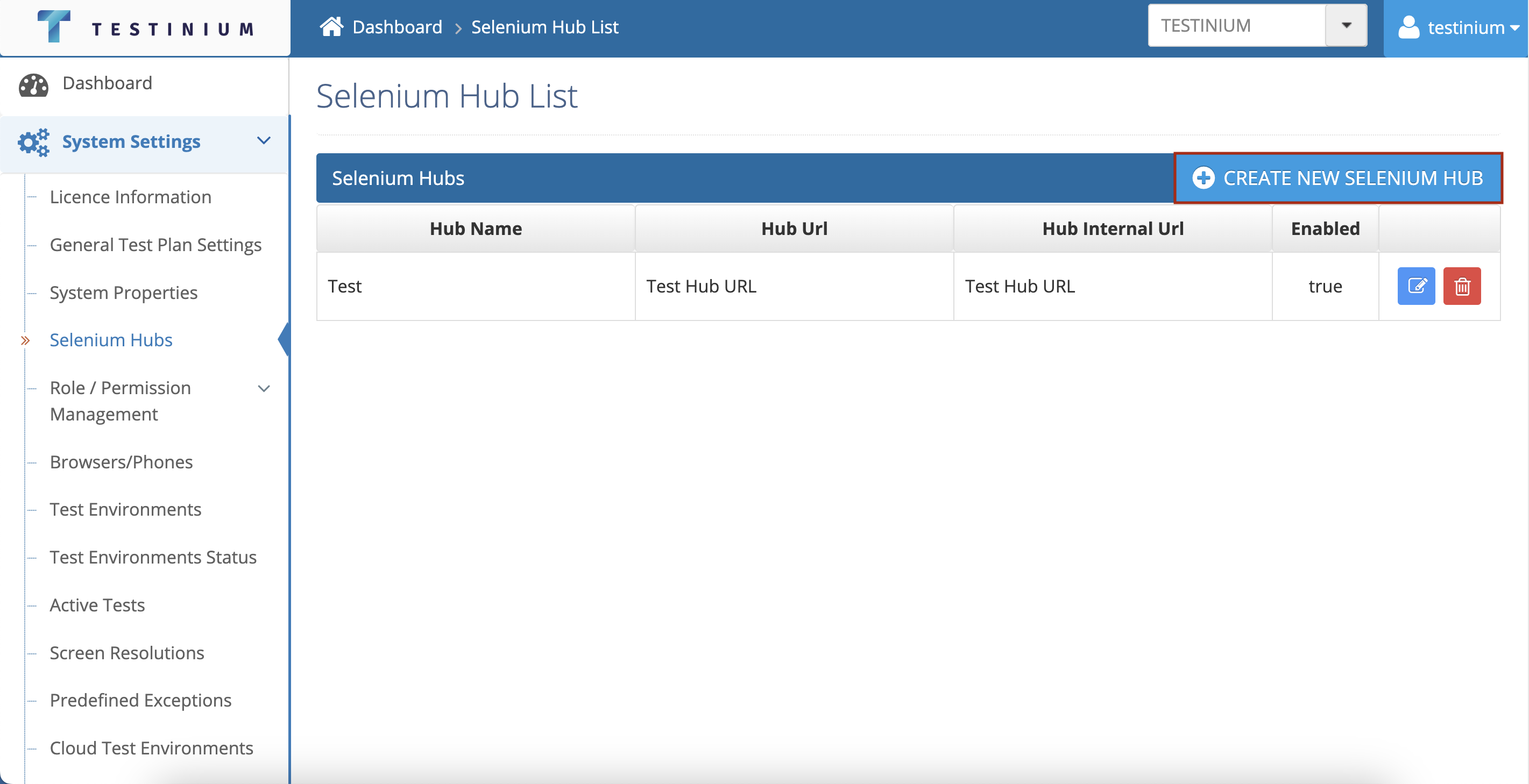Click the Hub Name column header
Image resolution: width=1529 pixels, height=784 pixels.
(x=476, y=229)
